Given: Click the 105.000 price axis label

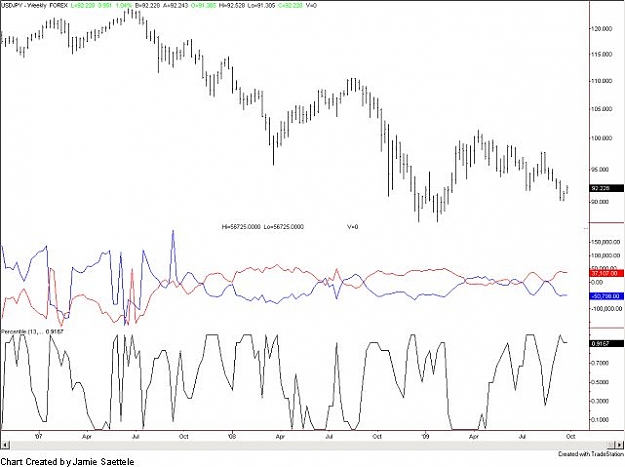Looking at the screenshot, I should pos(601,109).
